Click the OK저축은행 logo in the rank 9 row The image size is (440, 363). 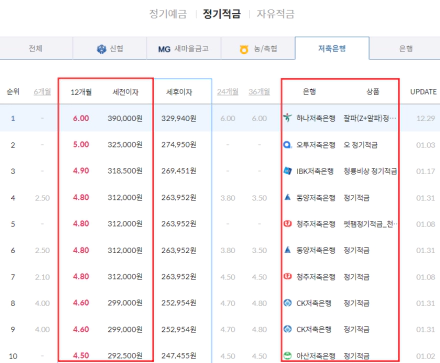pyautogui.click(x=287, y=329)
